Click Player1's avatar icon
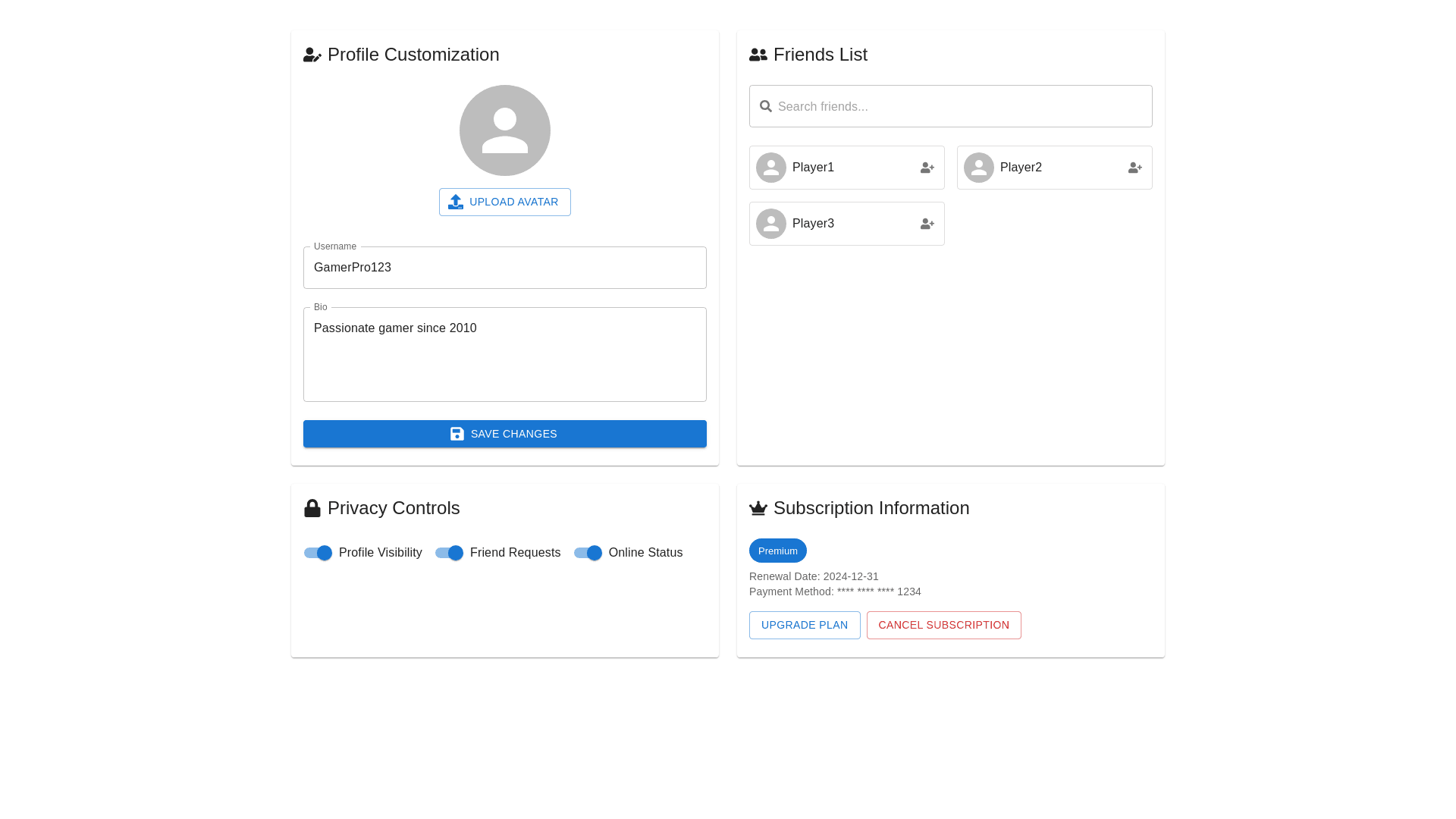Screen dimensions: 1456x819 point(770,168)
